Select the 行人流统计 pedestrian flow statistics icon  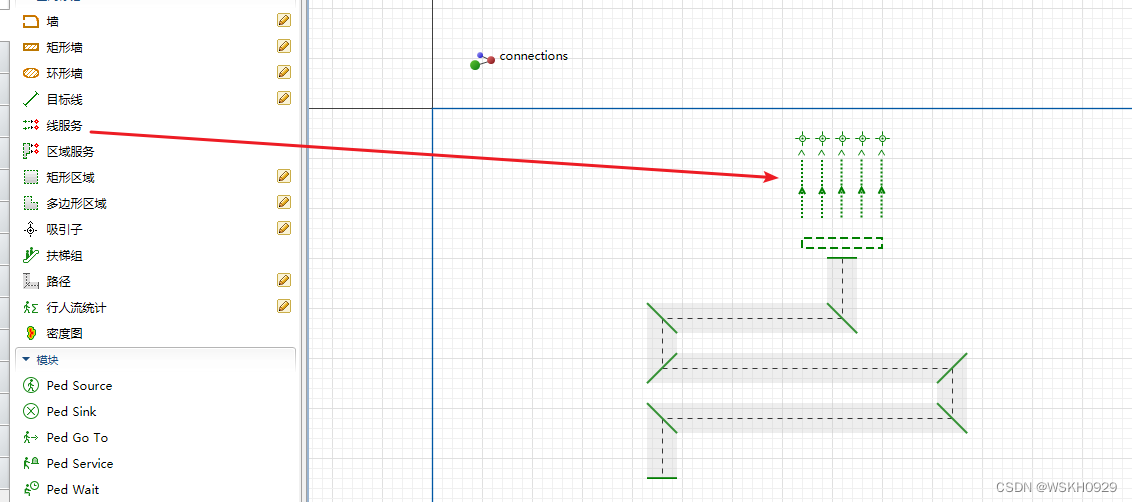30,308
